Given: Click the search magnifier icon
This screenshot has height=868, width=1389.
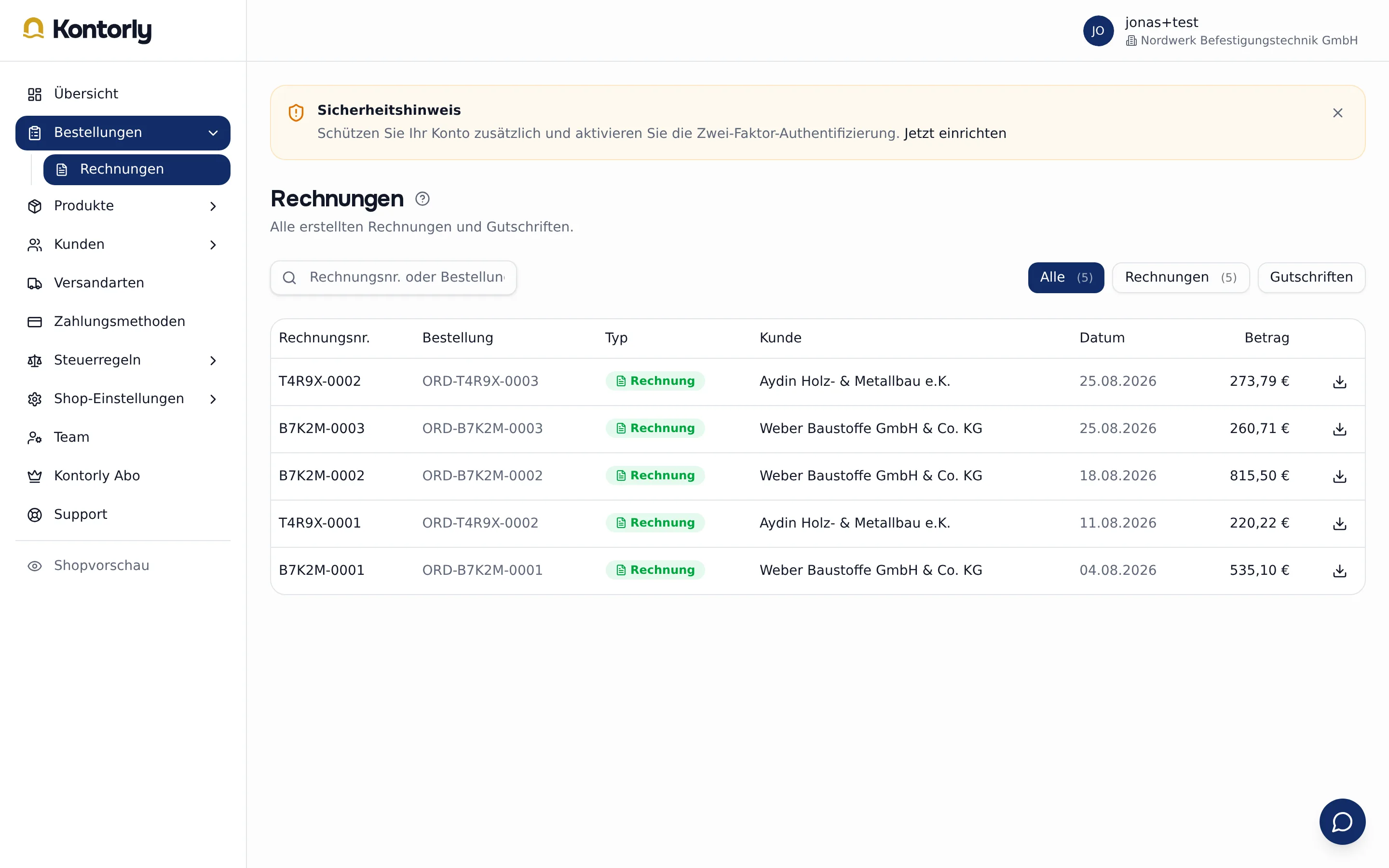Looking at the screenshot, I should 289,278.
